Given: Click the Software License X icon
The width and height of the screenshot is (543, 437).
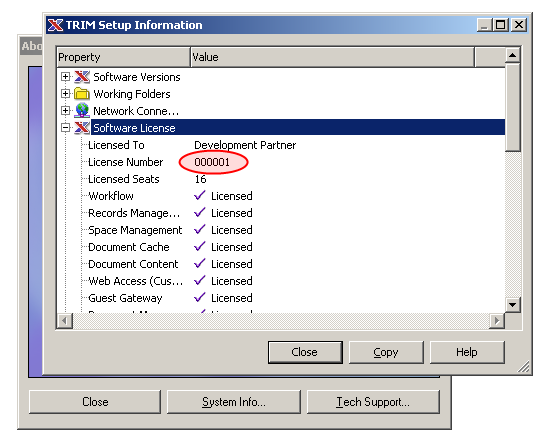Looking at the screenshot, I should click(x=82, y=128).
